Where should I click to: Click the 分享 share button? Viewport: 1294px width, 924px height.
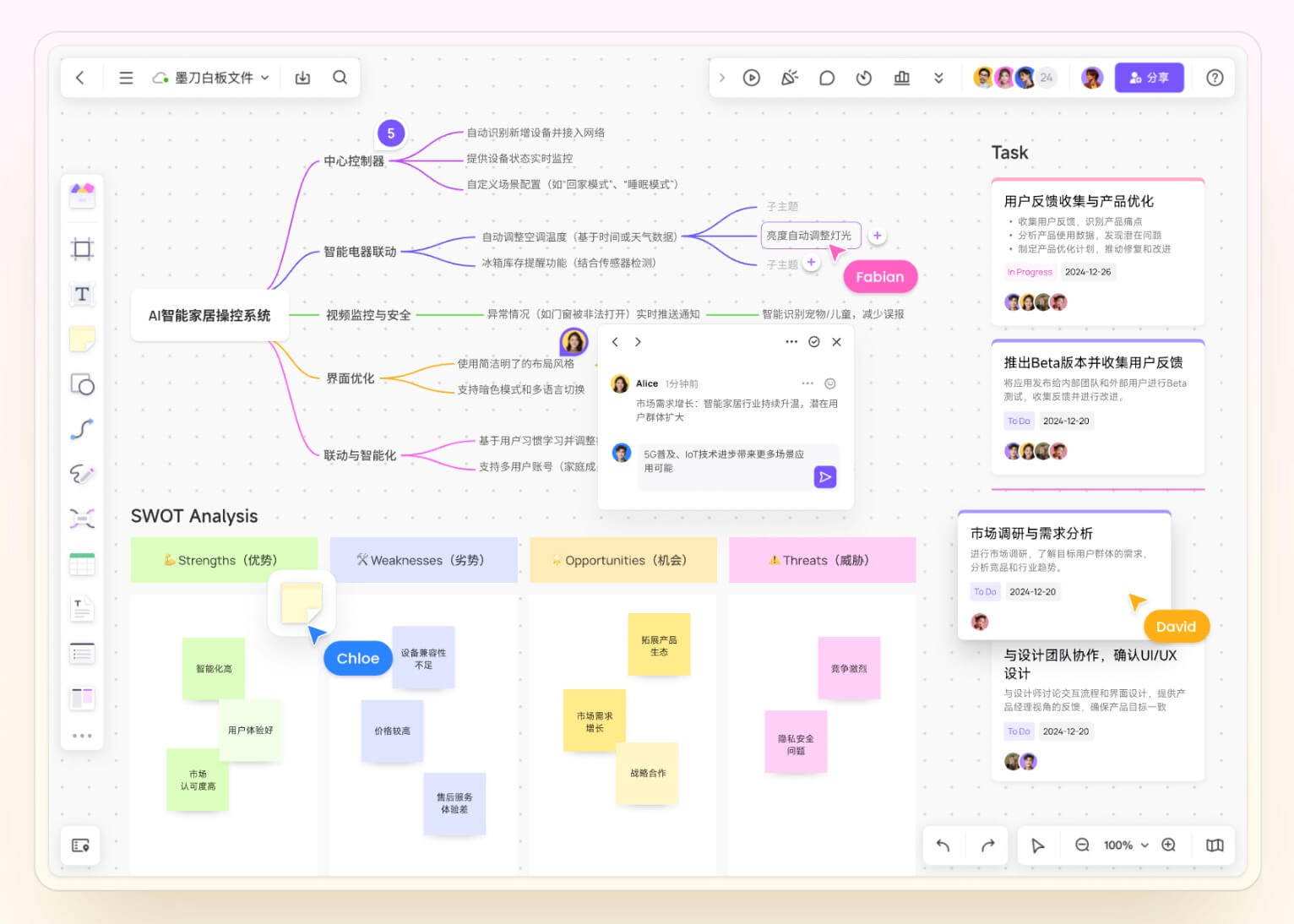pyautogui.click(x=1149, y=78)
